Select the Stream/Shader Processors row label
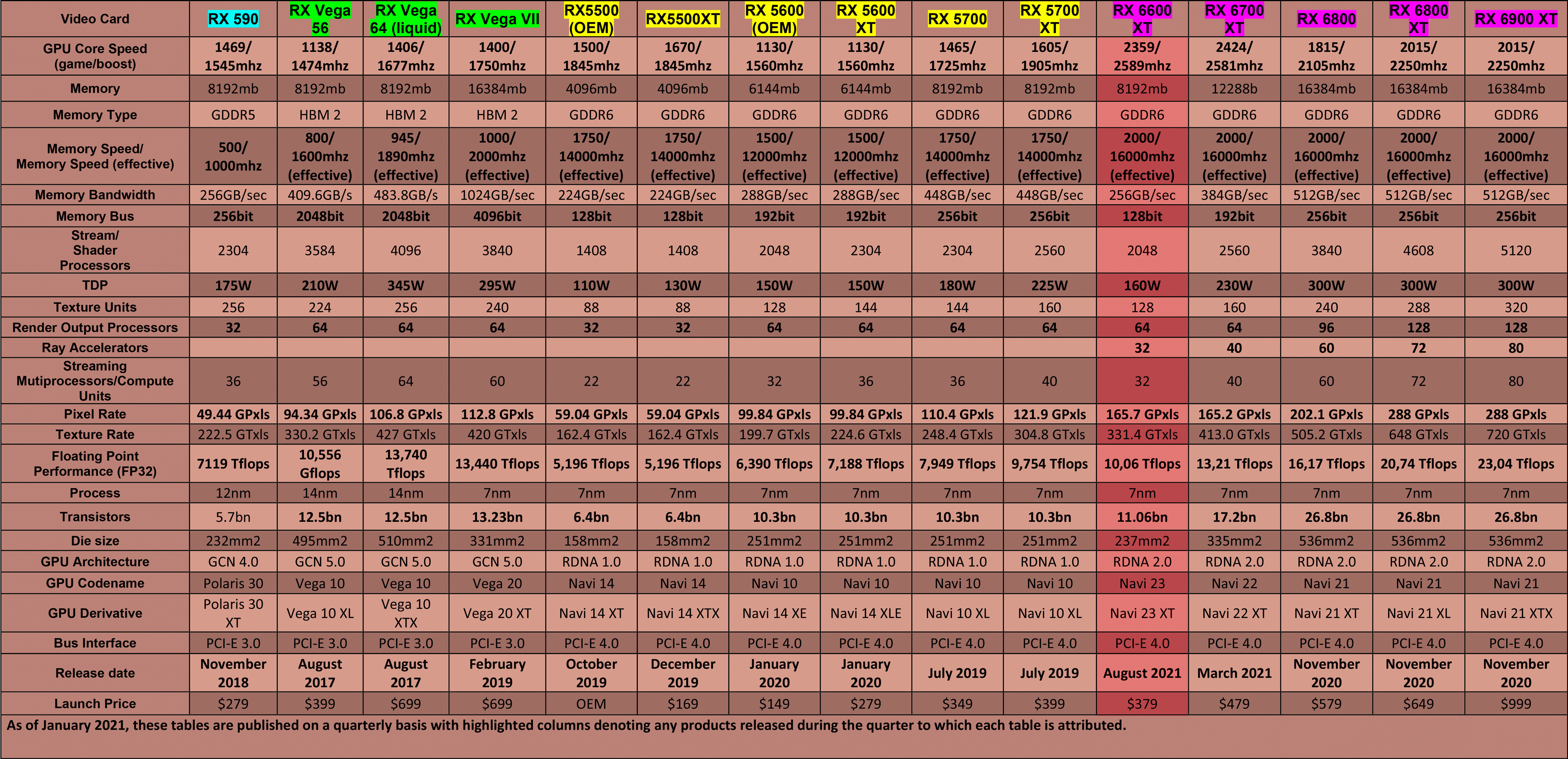 pyautogui.click(x=95, y=250)
